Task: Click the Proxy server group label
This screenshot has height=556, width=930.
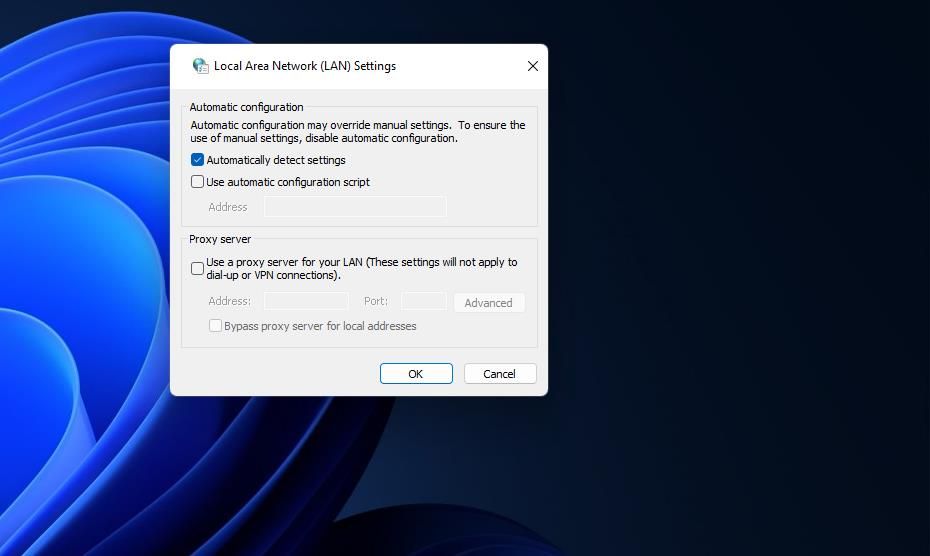Action: 220,239
